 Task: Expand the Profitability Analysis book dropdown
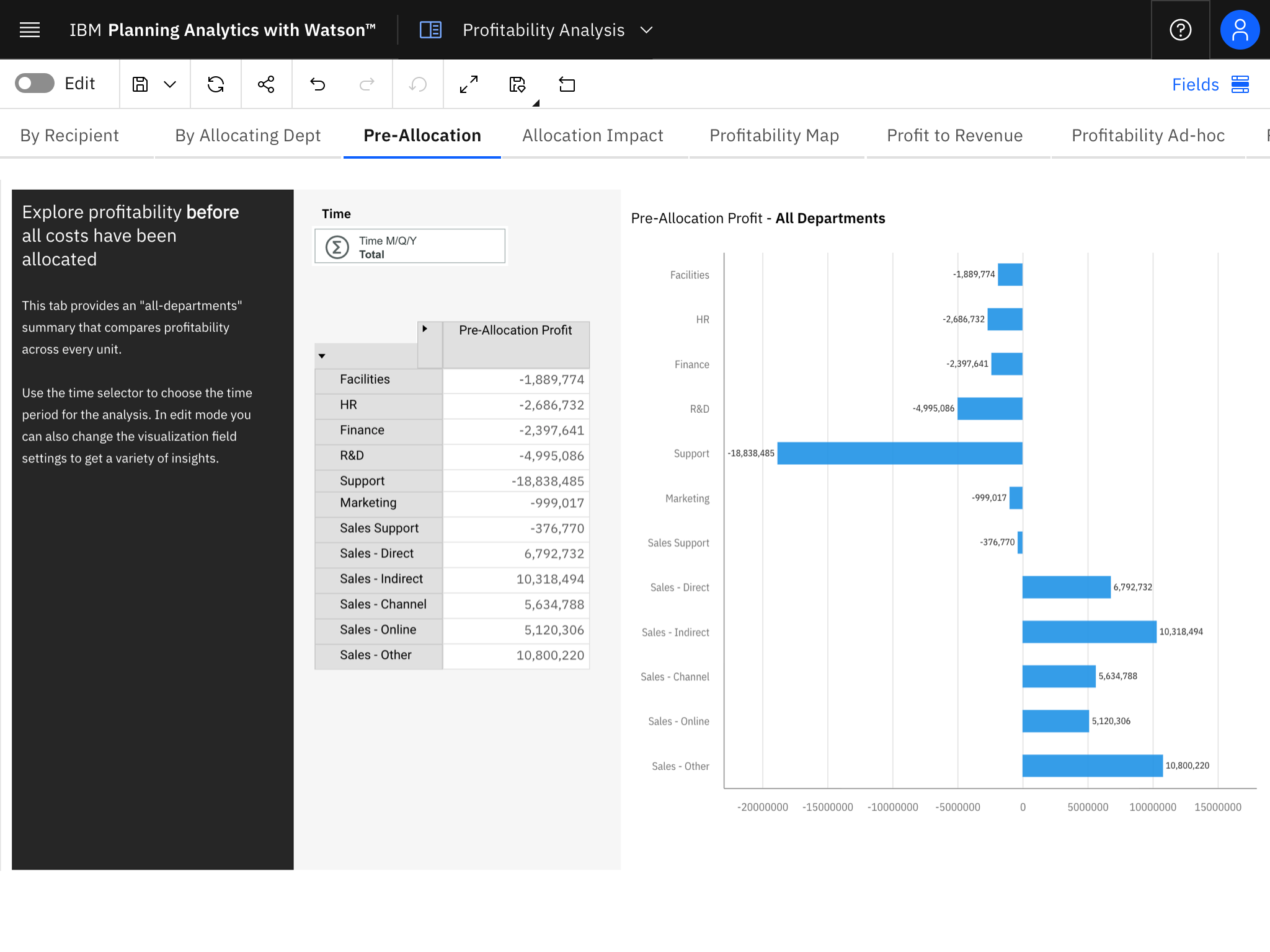click(x=646, y=30)
